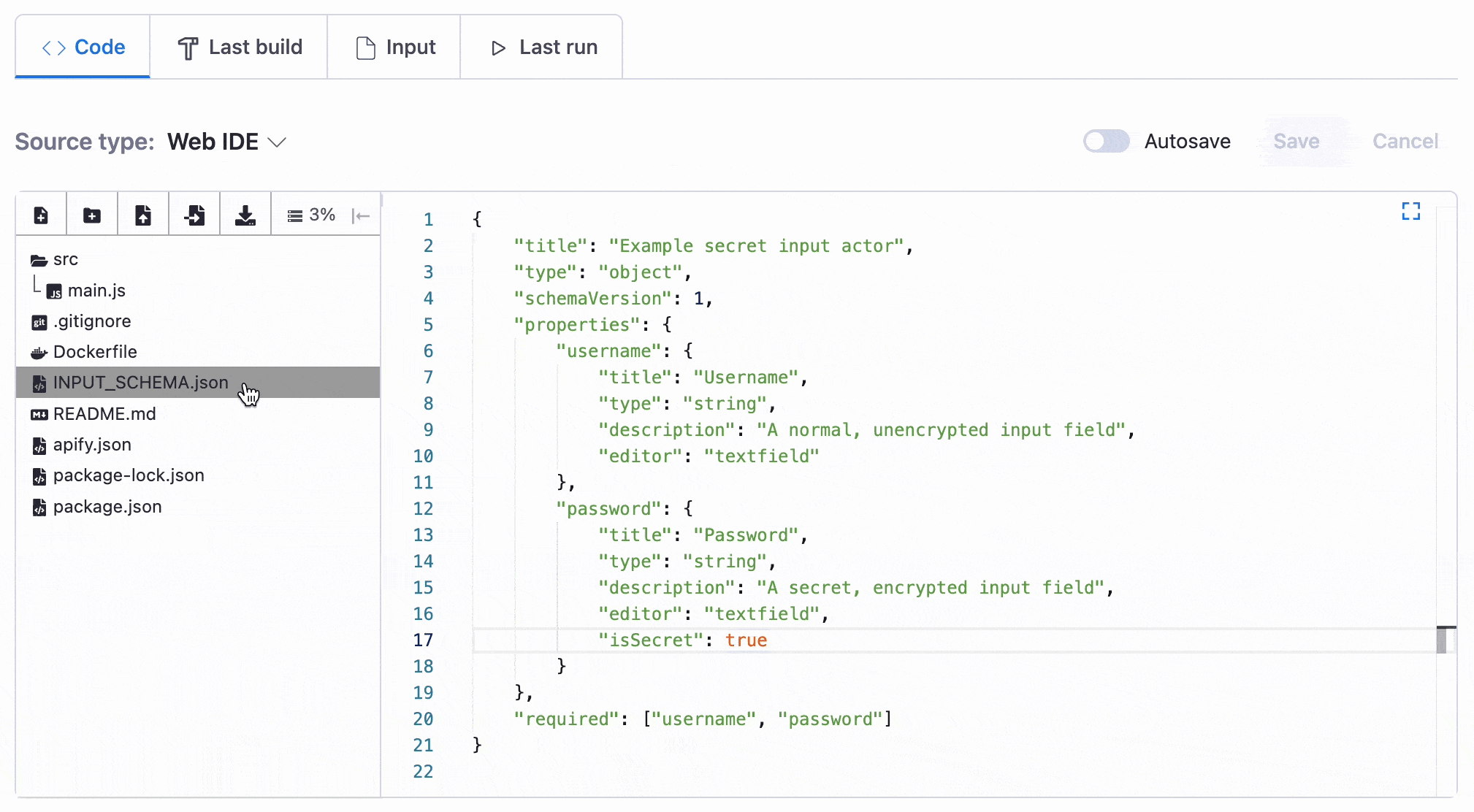Click the 3% storage usage indicator
The height and width of the screenshot is (812, 1474).
(311, 215)
